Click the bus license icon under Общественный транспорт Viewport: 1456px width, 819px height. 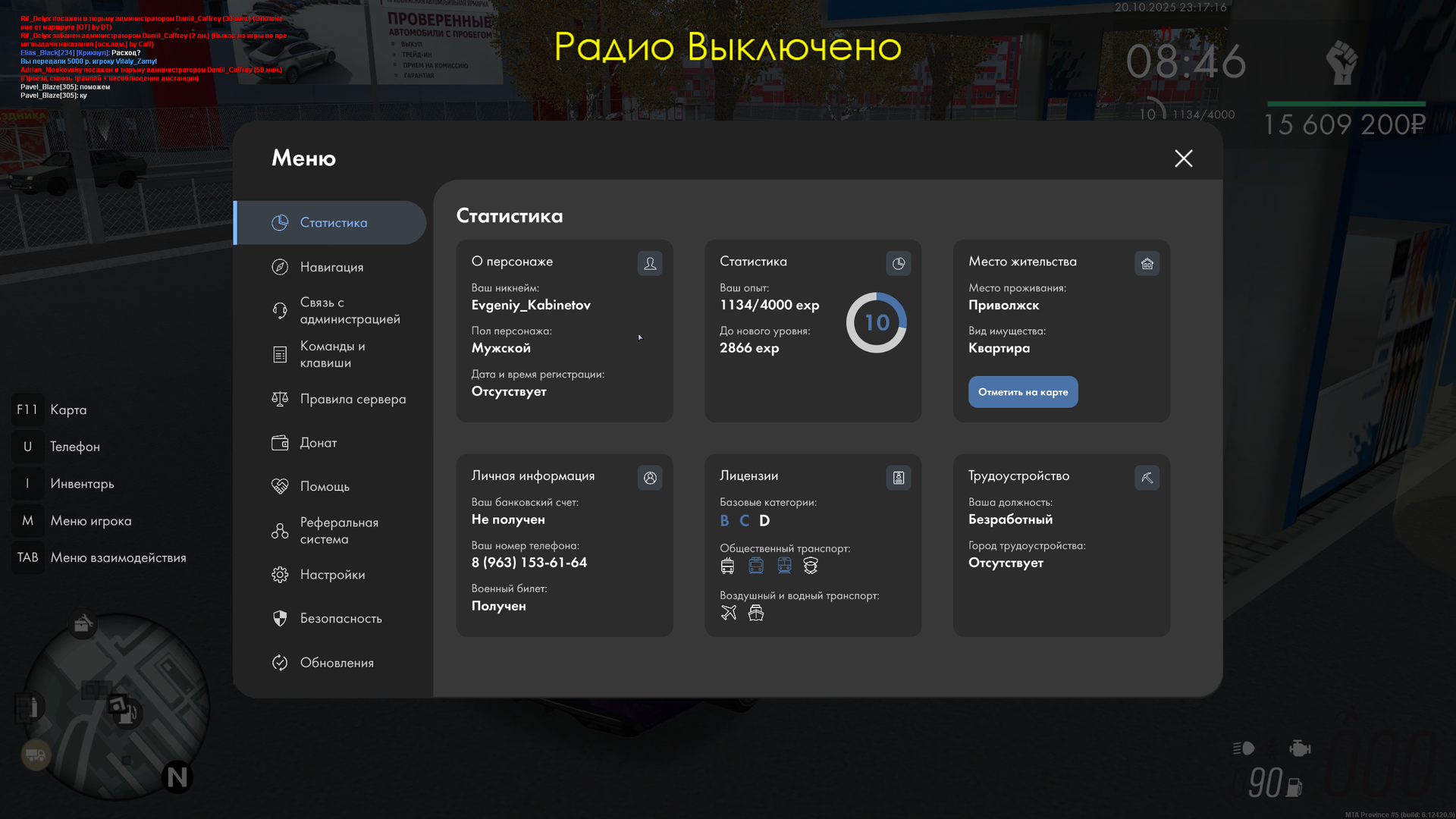pyautogui.click(x=727, y=566)
